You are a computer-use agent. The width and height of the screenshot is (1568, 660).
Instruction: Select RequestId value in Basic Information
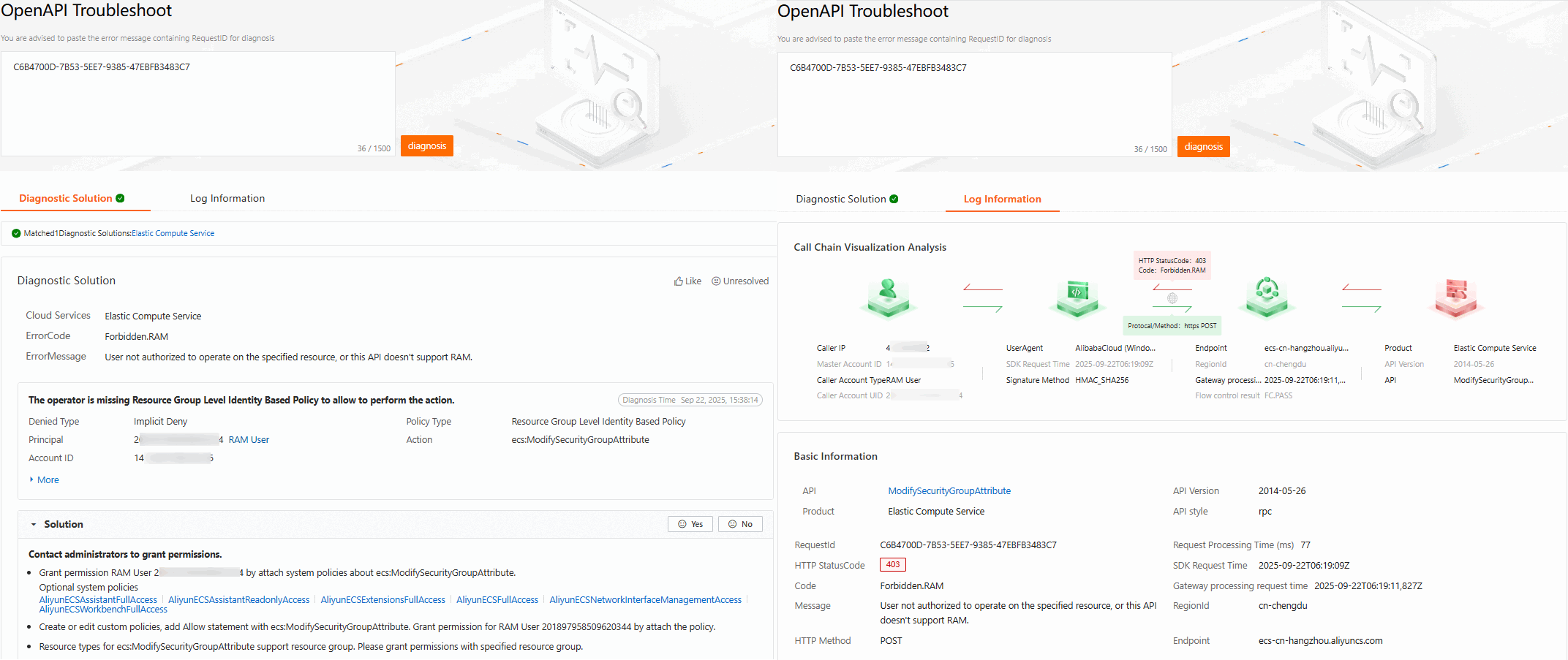pyautogui.click(x=968, y=545)
